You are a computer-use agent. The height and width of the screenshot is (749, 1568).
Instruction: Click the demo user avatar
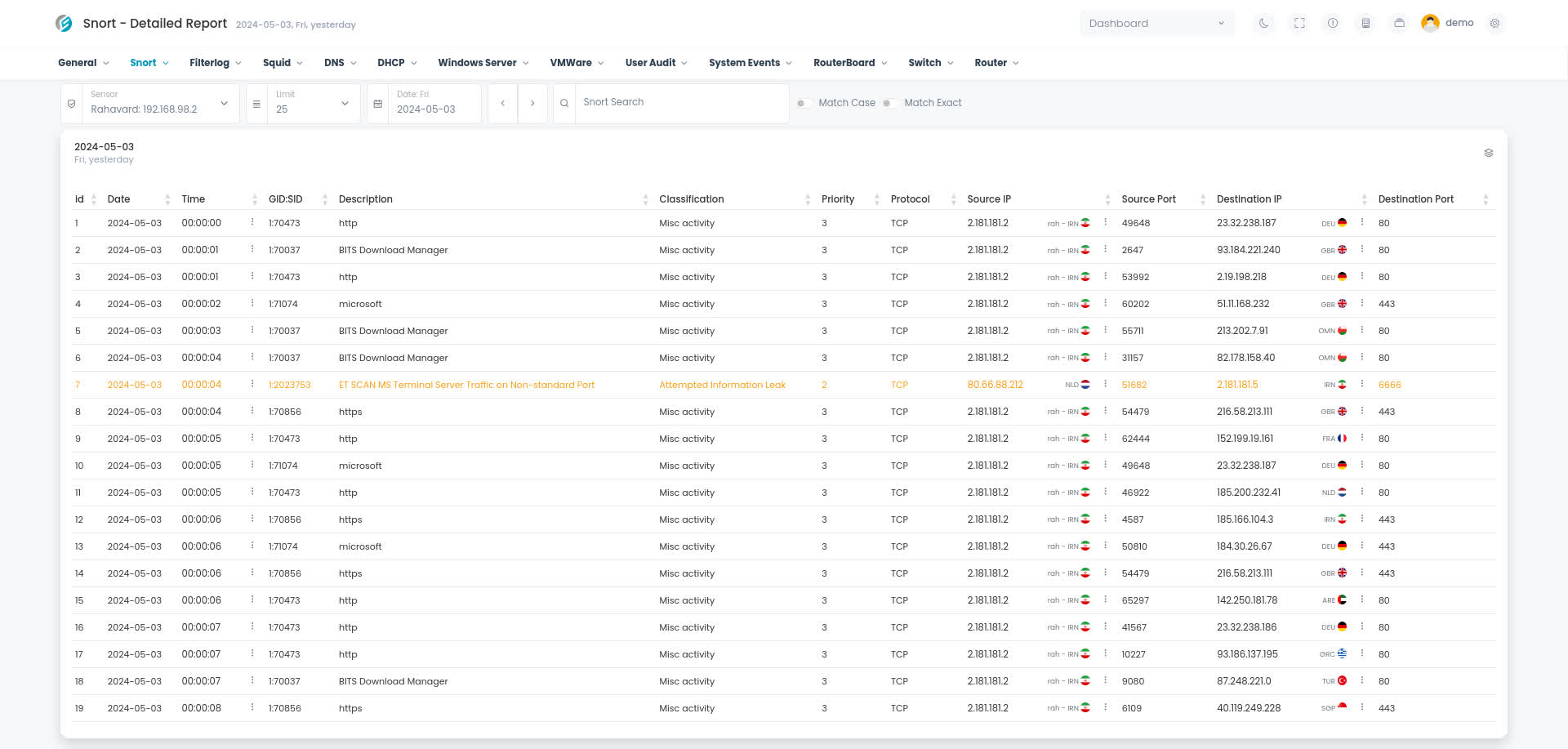1430,23
